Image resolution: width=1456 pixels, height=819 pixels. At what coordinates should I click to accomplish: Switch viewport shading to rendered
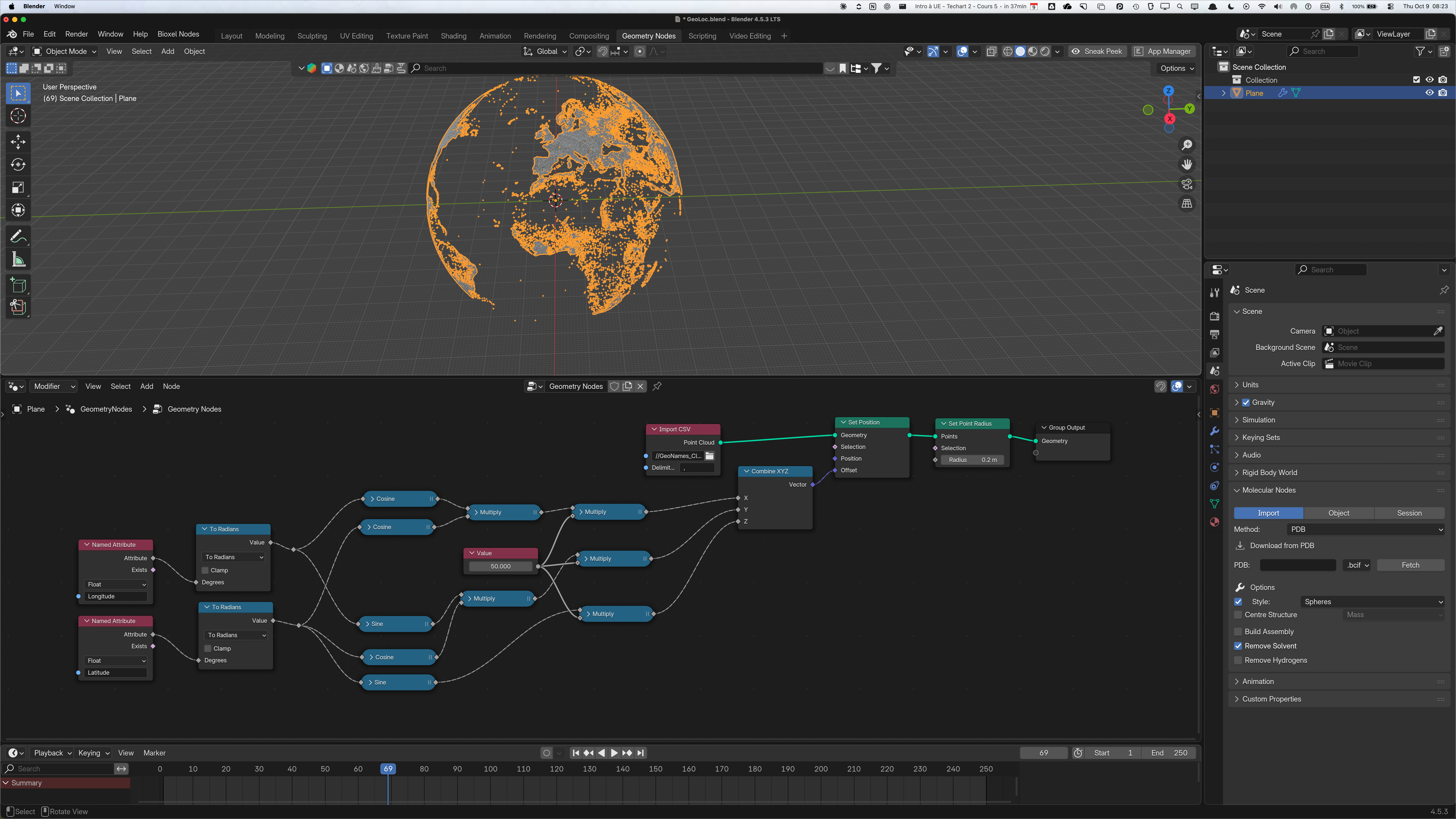click(x=1045, y=51)
